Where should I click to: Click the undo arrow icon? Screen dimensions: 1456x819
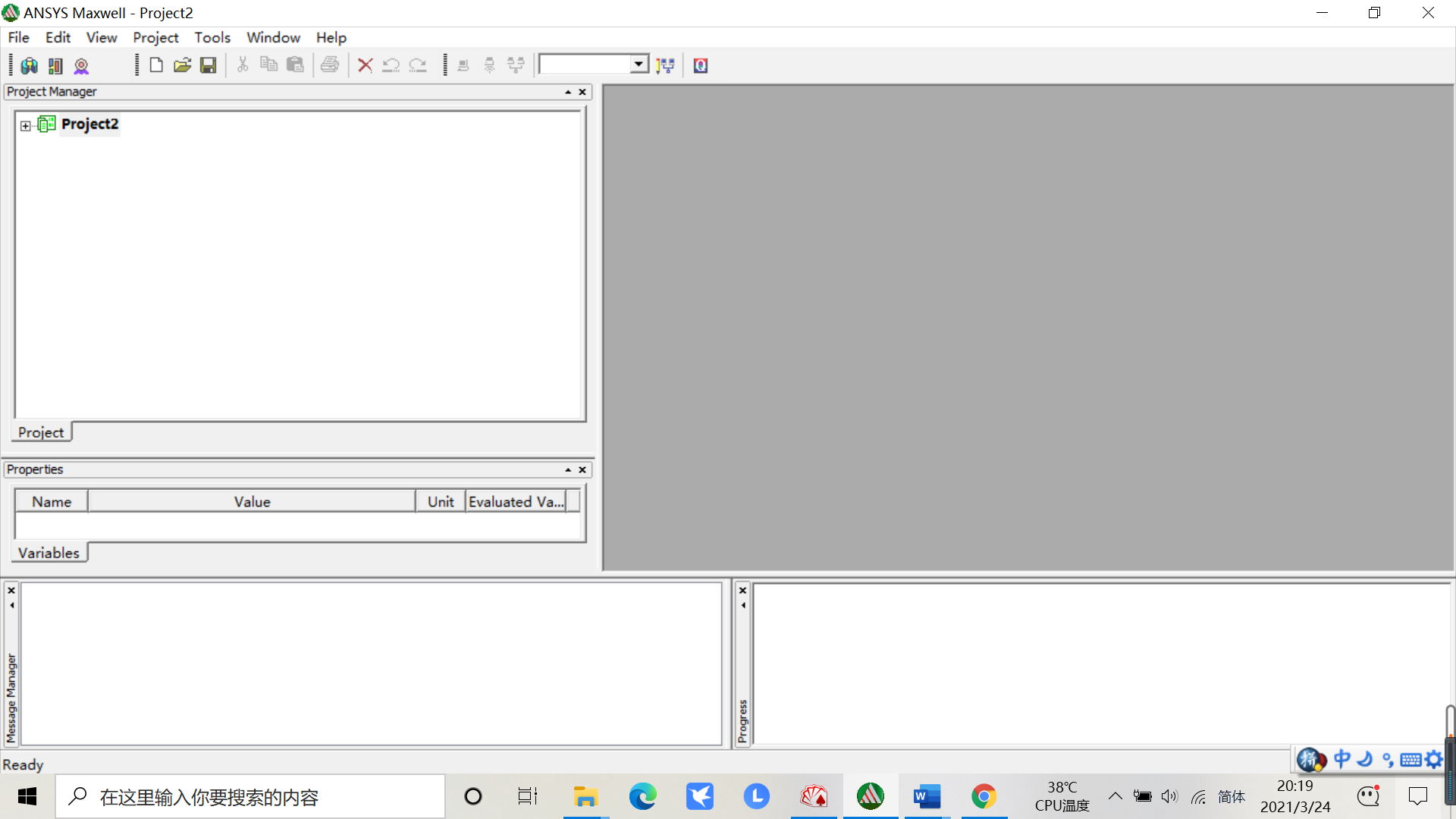391,65
